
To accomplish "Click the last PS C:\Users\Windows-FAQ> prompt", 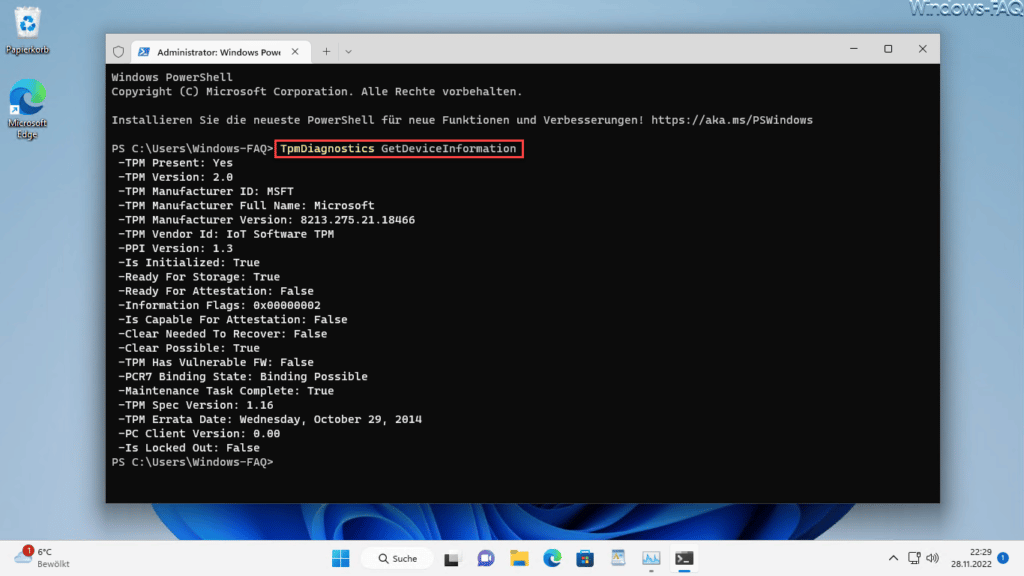I will coord(192,462).
